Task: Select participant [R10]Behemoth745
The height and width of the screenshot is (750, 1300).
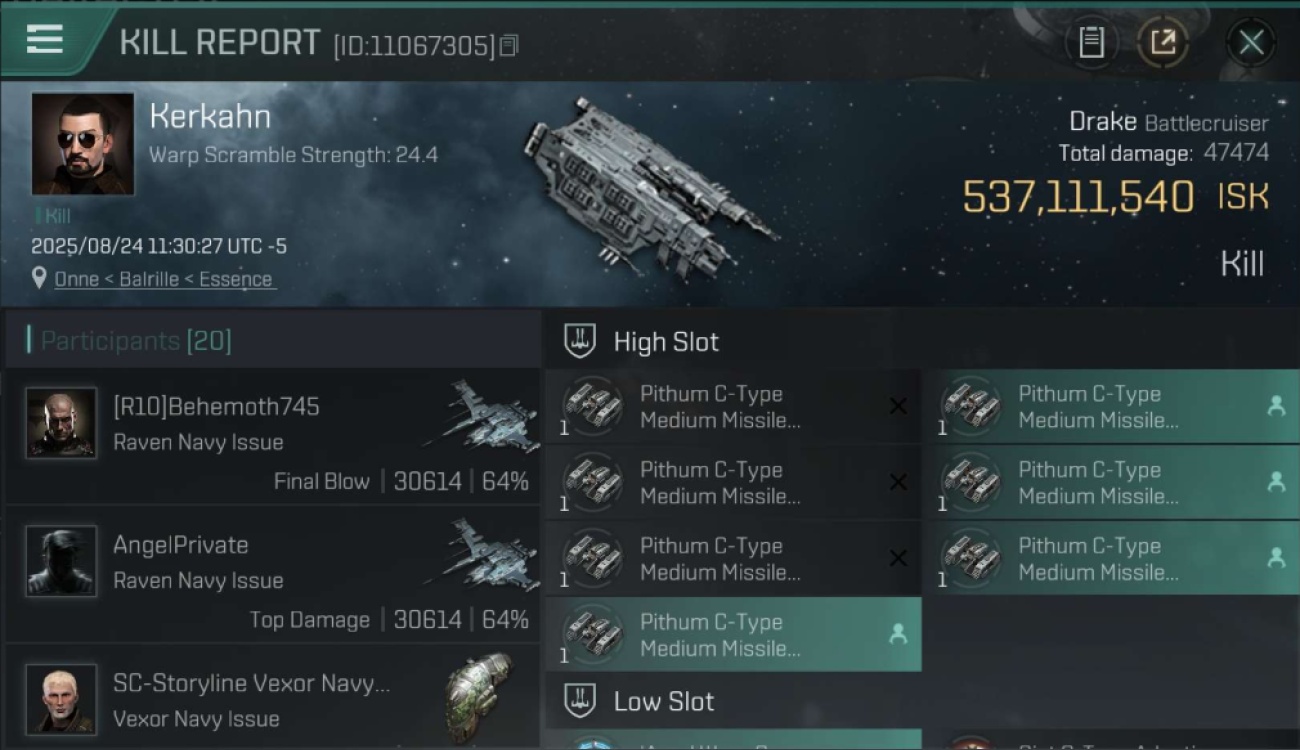Action: tap(273, 437)
